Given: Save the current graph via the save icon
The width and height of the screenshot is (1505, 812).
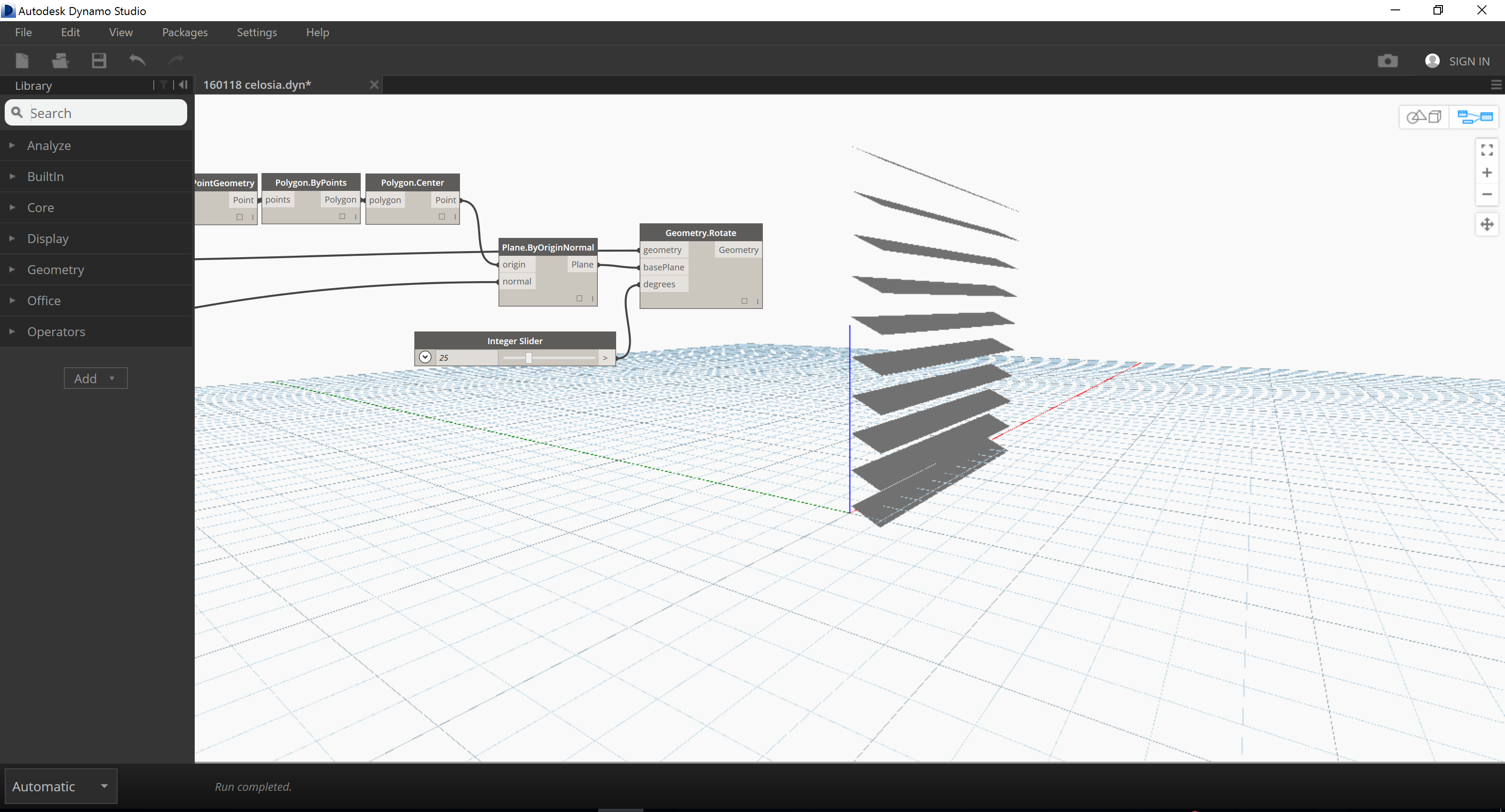Looking at the screenshot, I should click(x=99, y=60).
